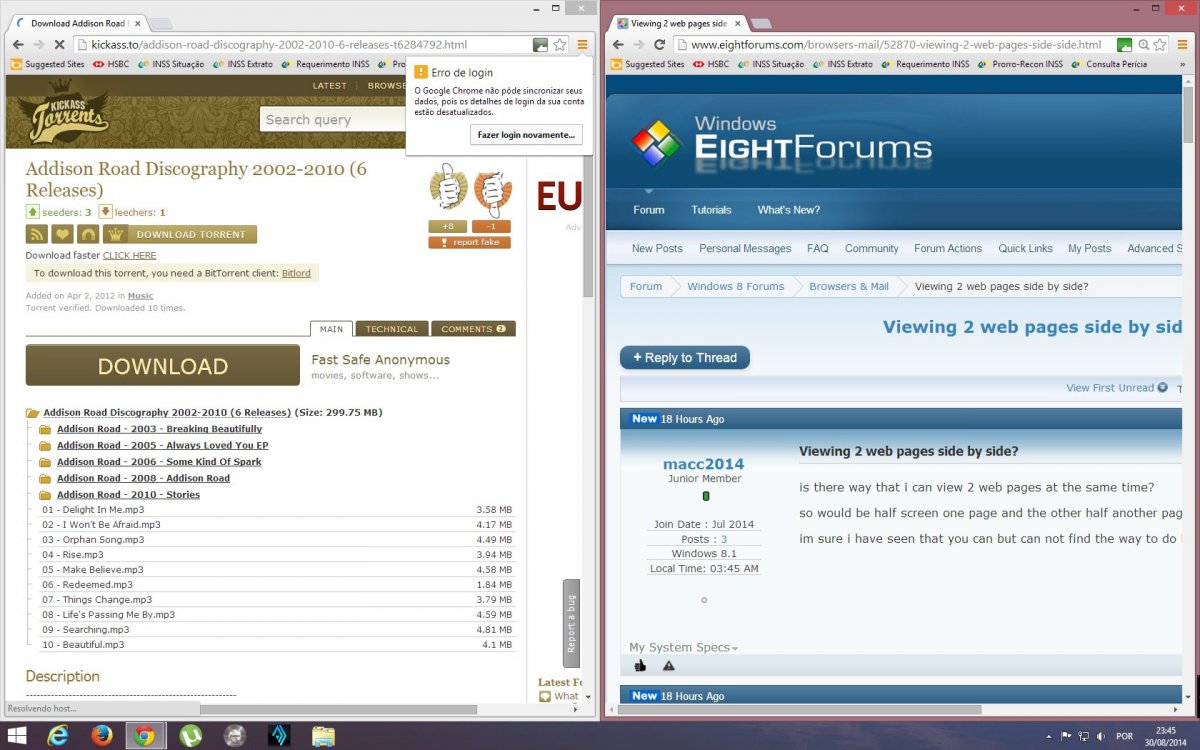This screenshot has height=750, width=1200.
Task: Click the heart favorite icon on torrent page
Action: [x=62, y=234]
